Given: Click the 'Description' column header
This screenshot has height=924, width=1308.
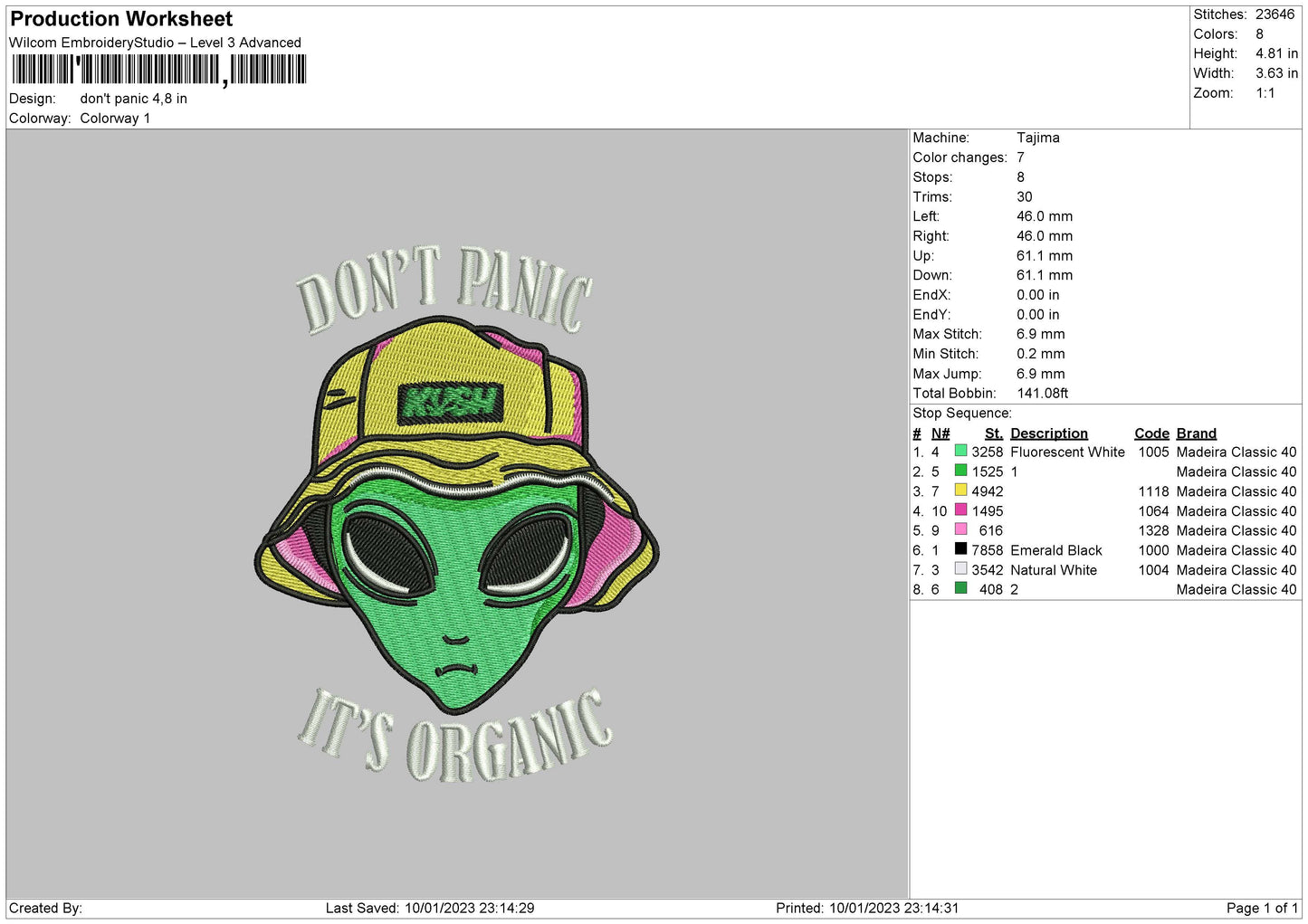Looking at the screenshot, I should [x=1048, y=433].
